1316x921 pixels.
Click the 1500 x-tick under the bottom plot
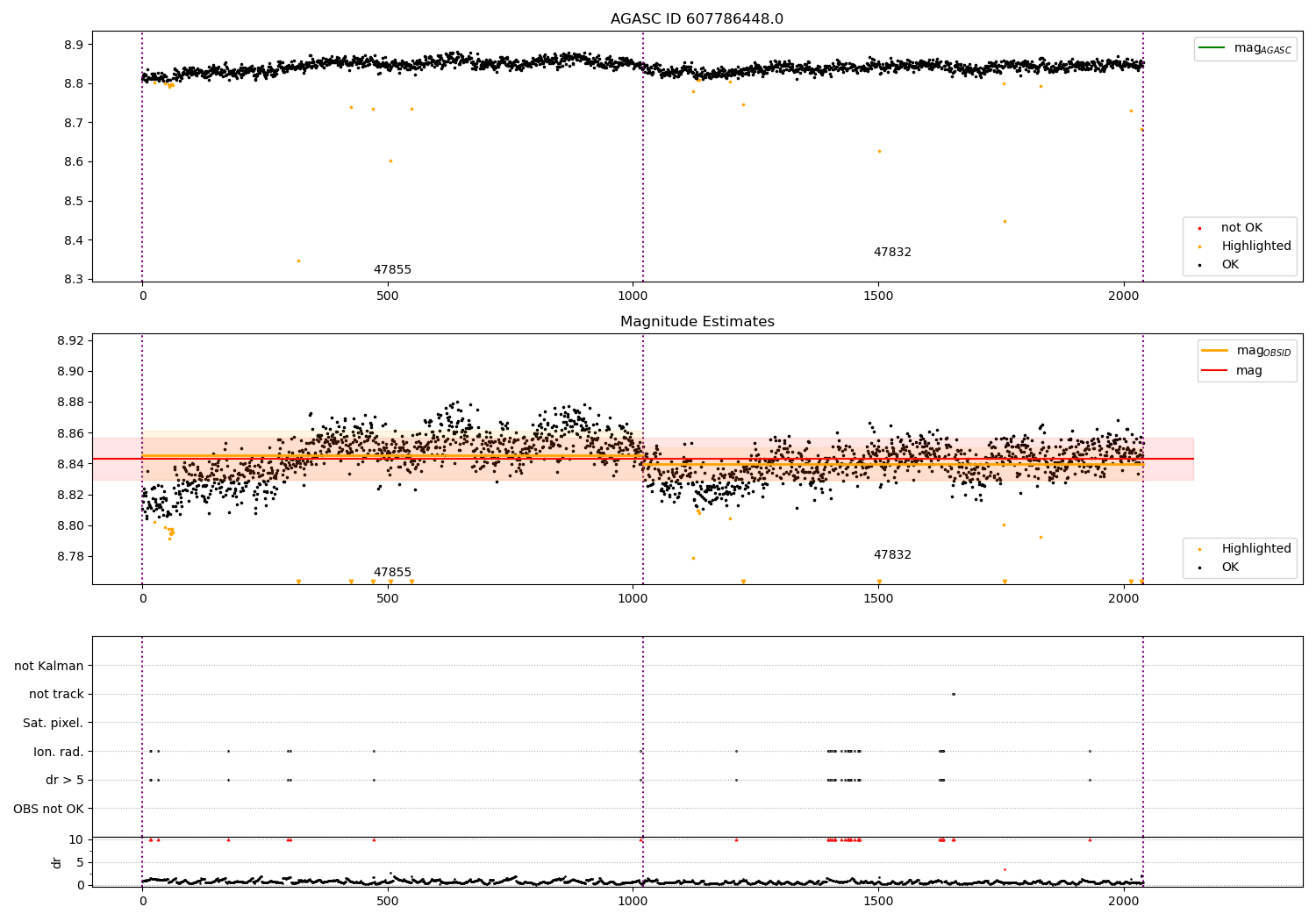tap(878, 901)
